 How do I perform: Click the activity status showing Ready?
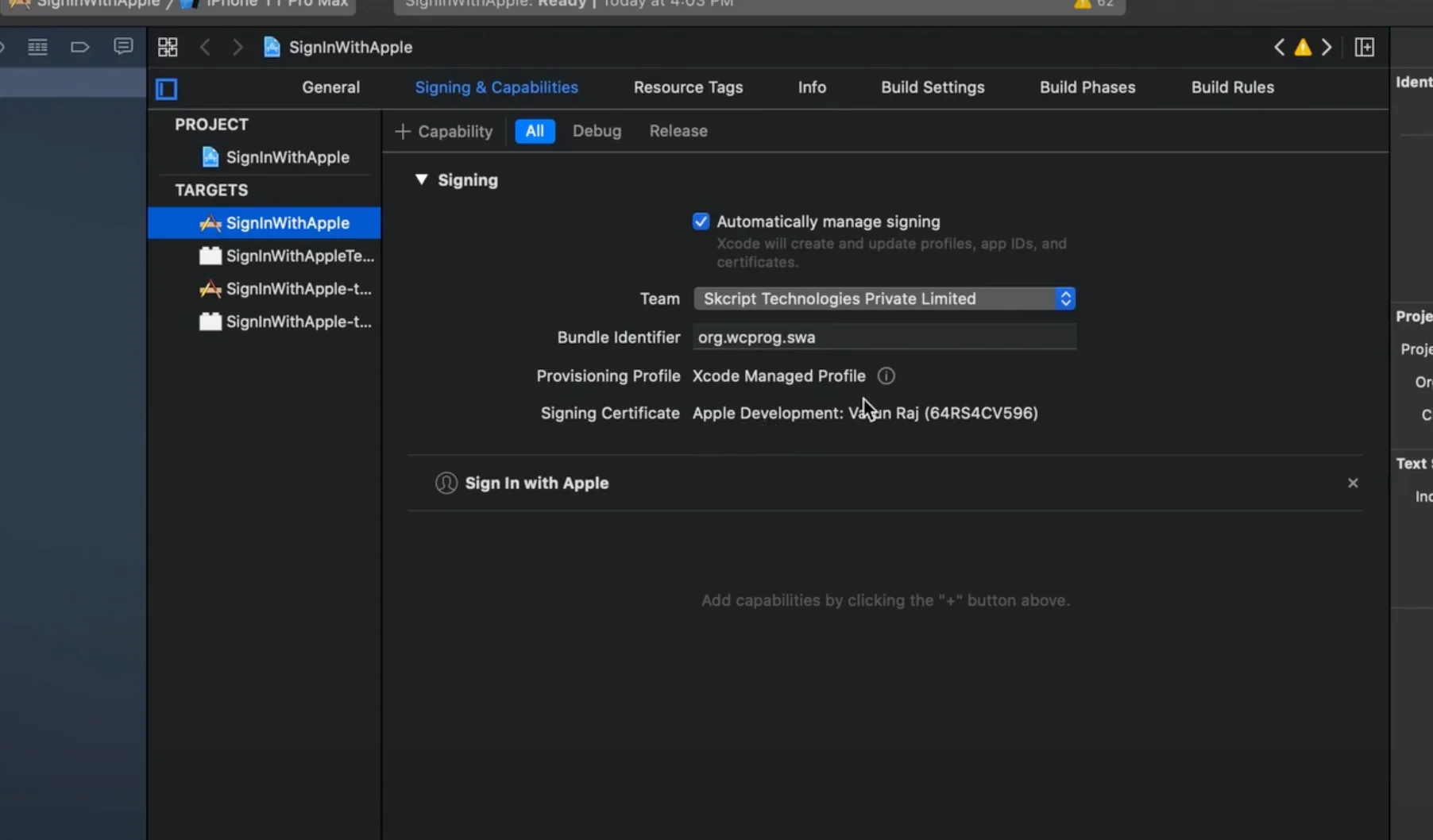tap(569, 4)
